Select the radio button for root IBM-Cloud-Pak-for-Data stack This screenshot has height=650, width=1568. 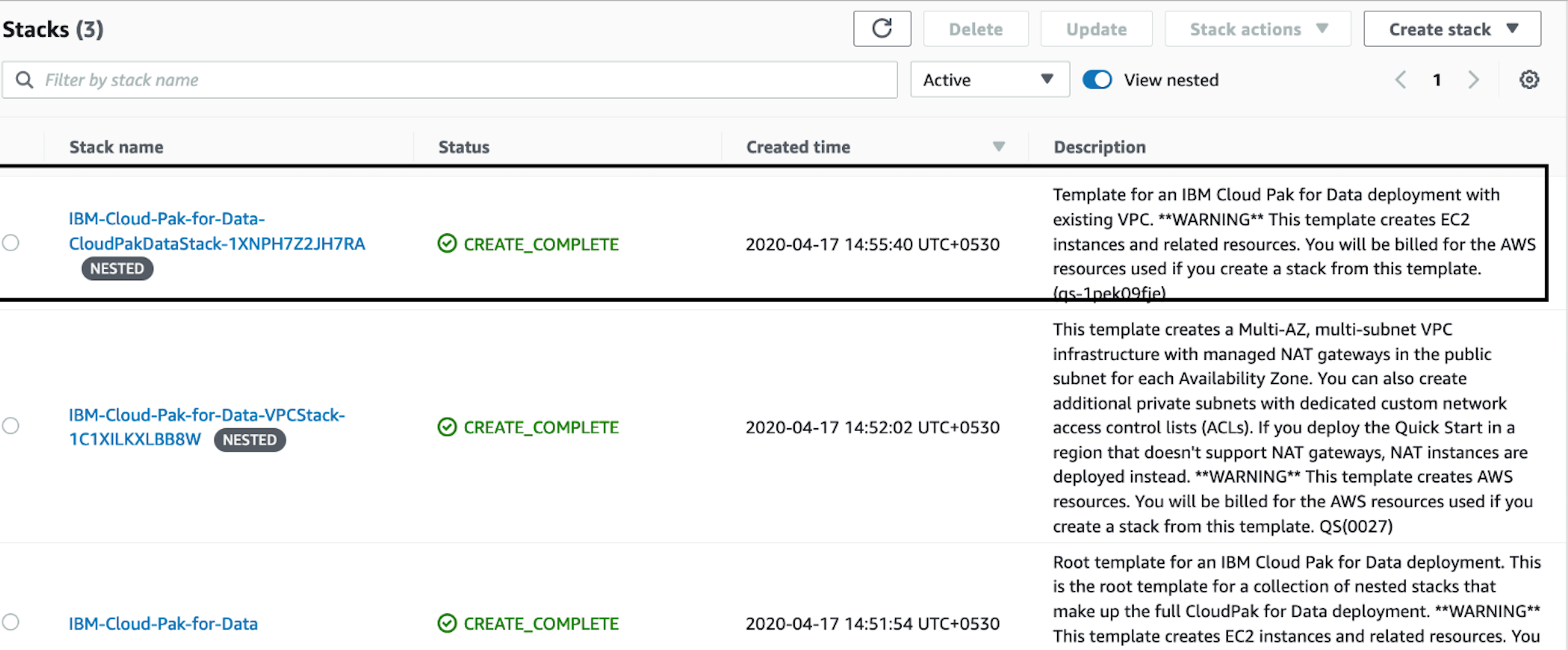tap(11, 622)
